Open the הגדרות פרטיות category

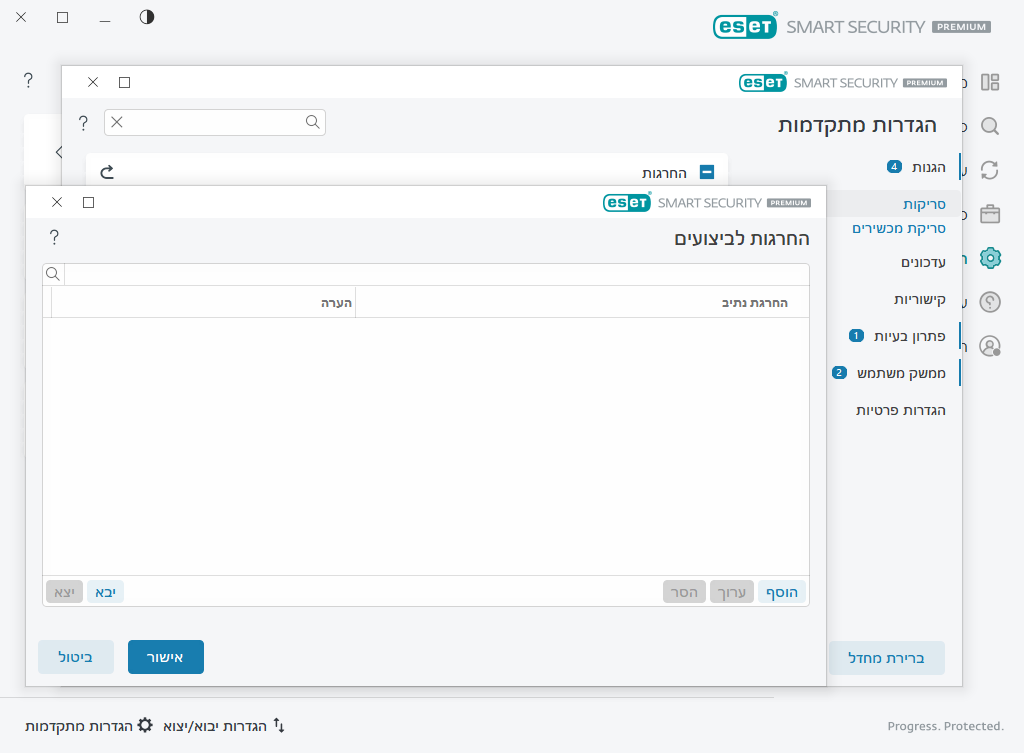(x=901, y=410)
